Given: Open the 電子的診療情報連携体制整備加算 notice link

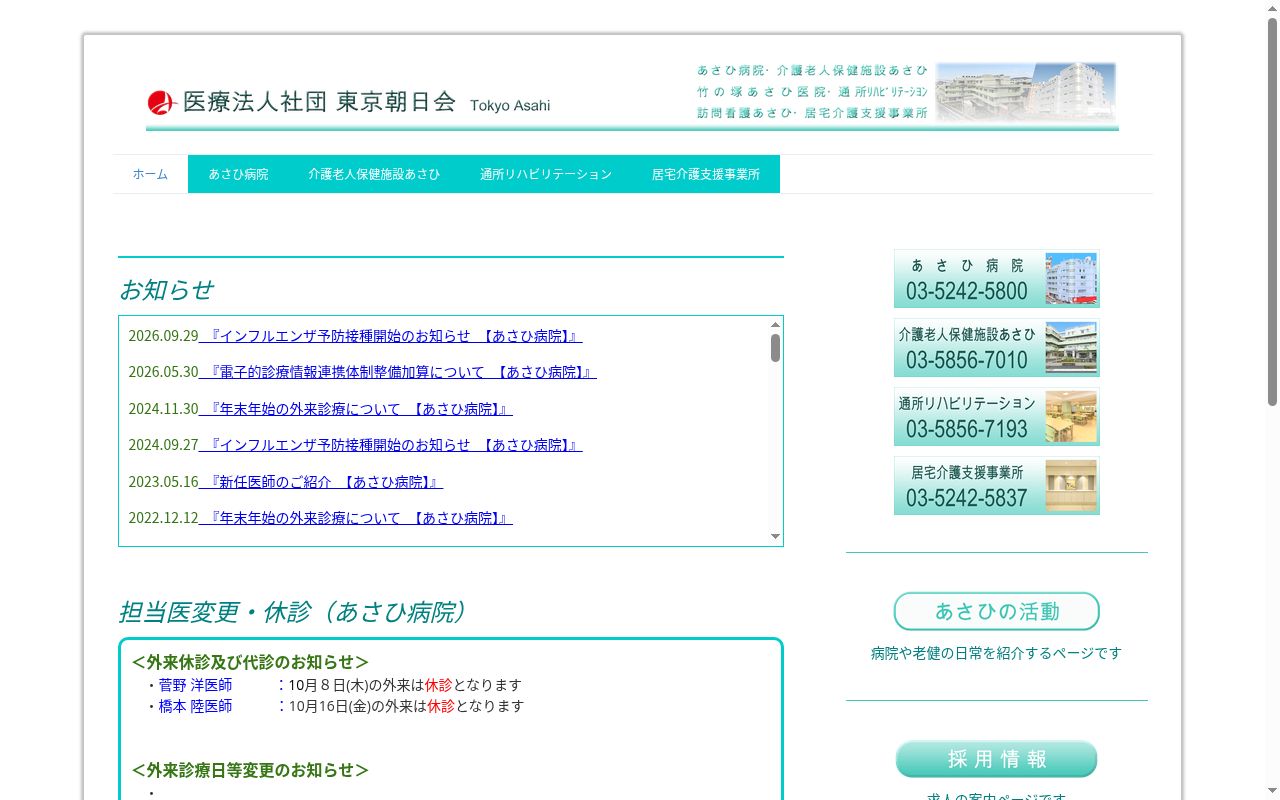Looking at the screenshot, I should pyautogui.click(x=397, y=372).
